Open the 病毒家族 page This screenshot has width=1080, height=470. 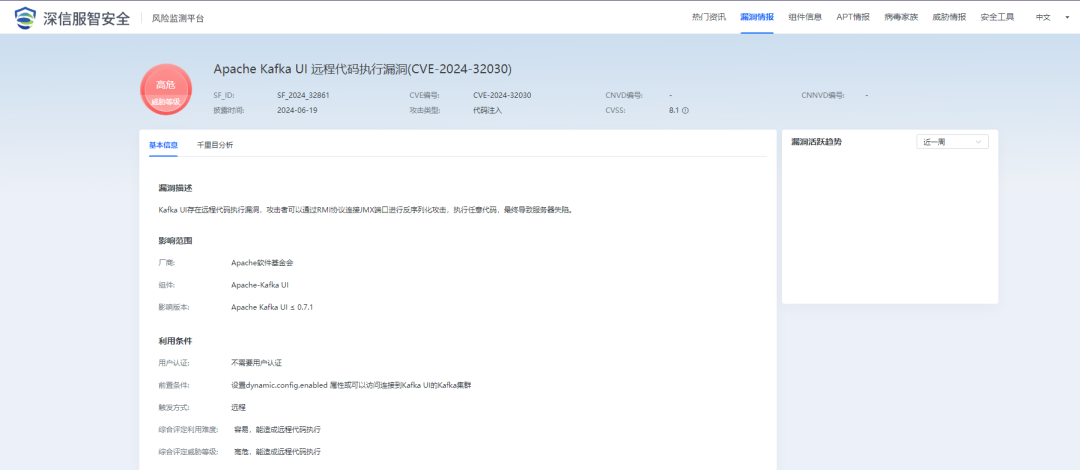[901, 17]
